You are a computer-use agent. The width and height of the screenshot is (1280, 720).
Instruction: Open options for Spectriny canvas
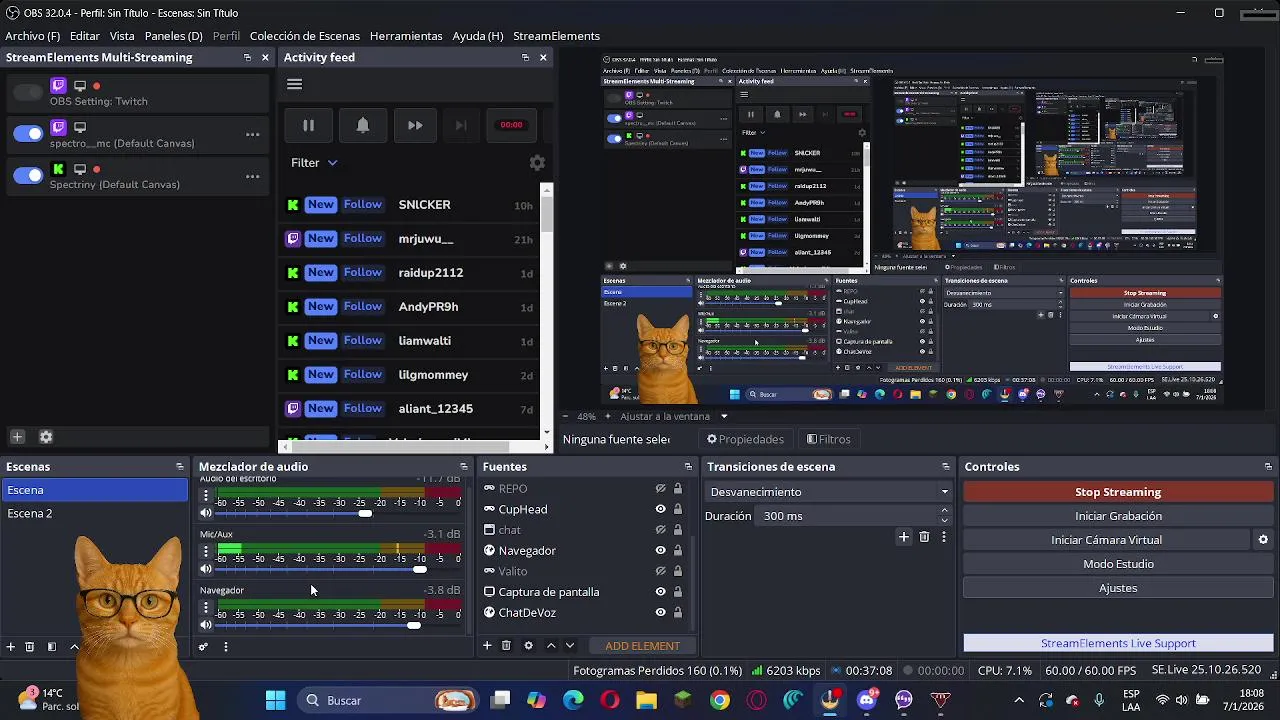click(252, 177)
